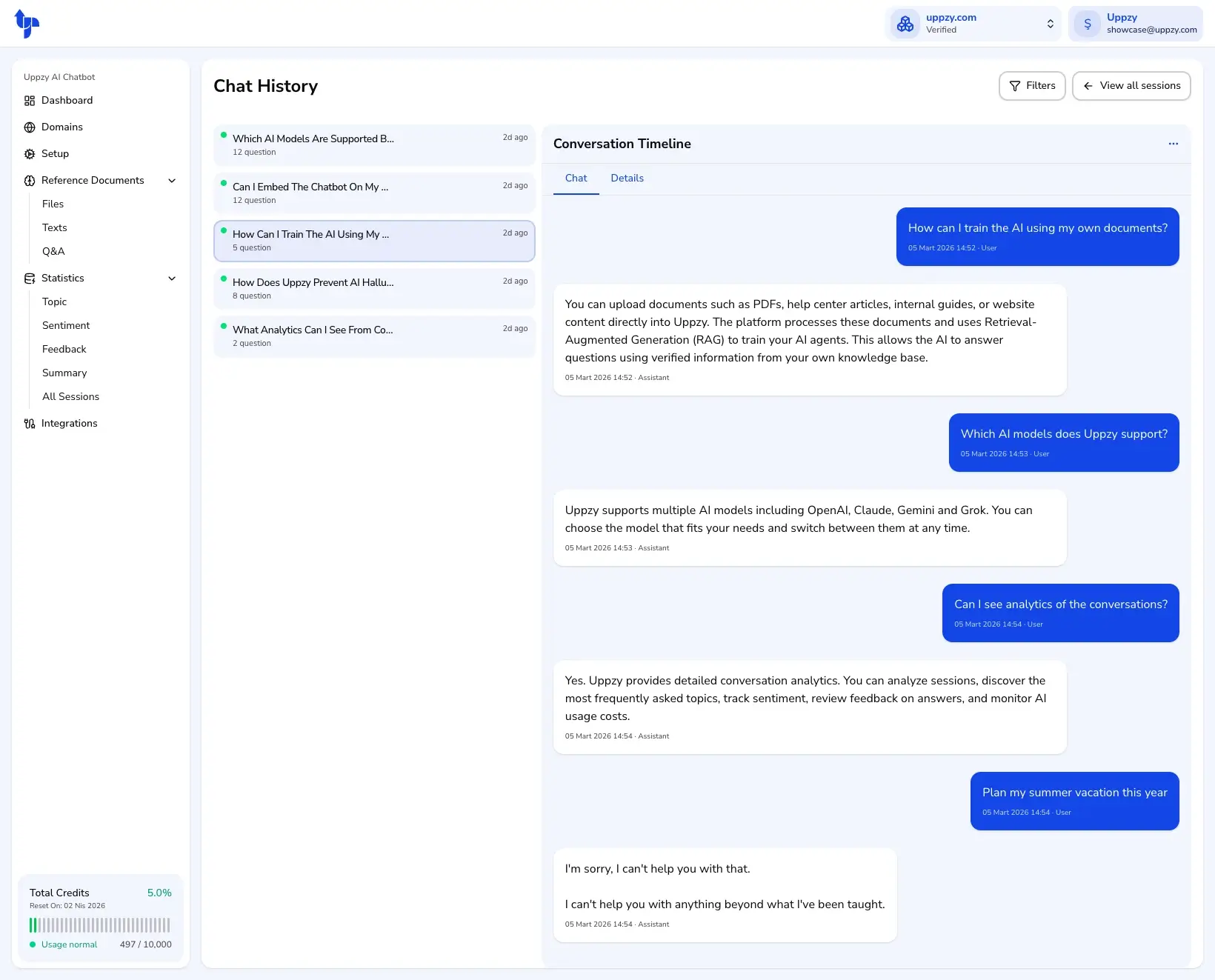Click the user avatar icon in the header
1215x980 pixels.
click(1087, 24)
